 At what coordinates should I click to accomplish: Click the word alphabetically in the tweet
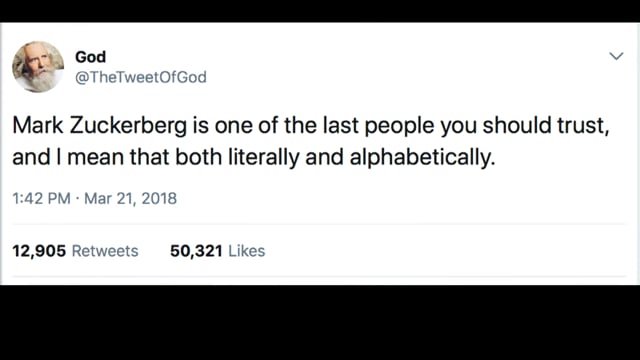click(x=422, y=157)
